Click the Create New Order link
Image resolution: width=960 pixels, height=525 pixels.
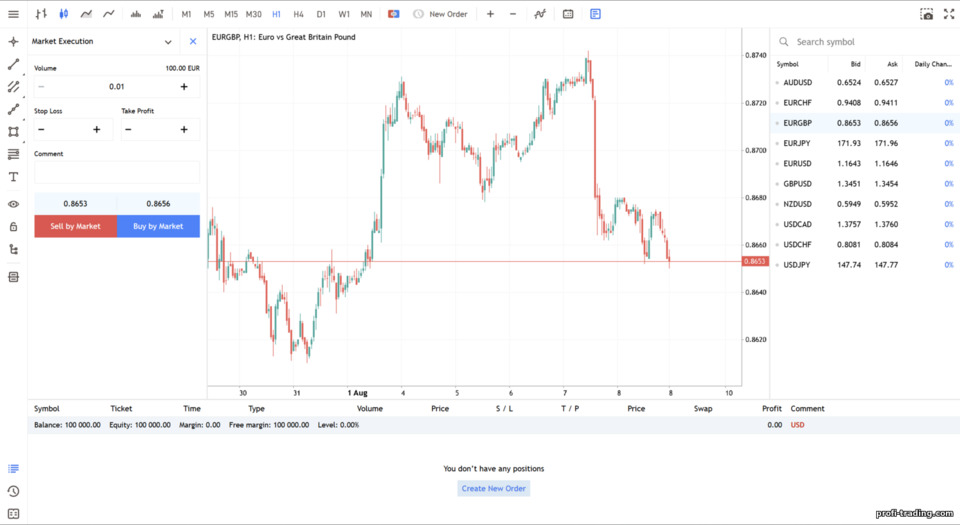(x=493, y=488)
